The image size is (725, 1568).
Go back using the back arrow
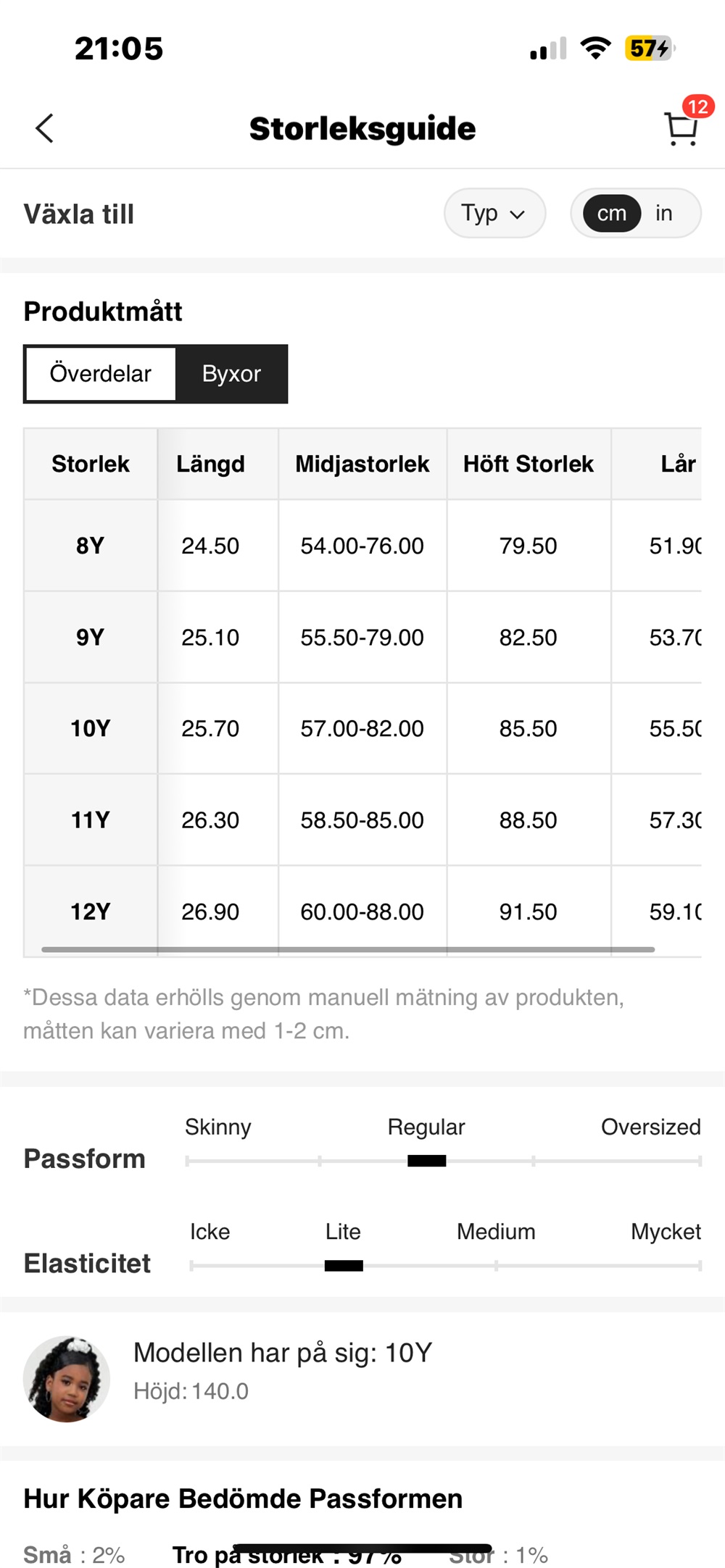[x=45, y=129]
